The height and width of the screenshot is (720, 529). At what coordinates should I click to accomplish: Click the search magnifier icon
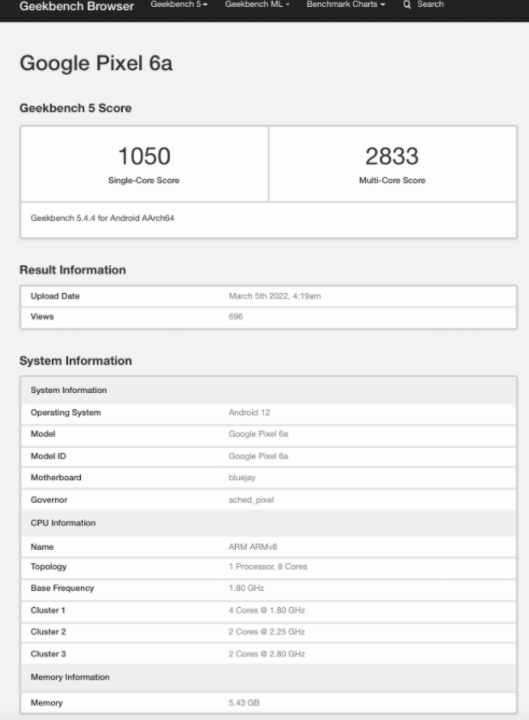click(x=407, y=5)
